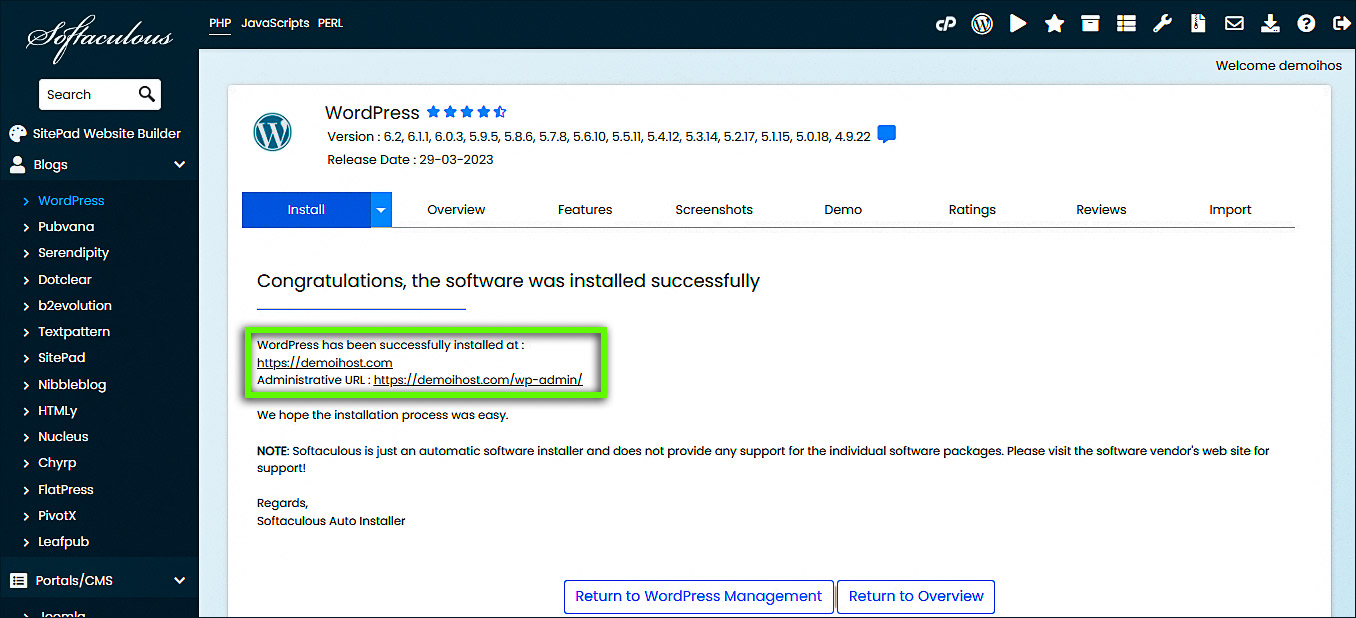Select Serendipity in the Blogs list
1356x618 pixels.
[73, 253]
